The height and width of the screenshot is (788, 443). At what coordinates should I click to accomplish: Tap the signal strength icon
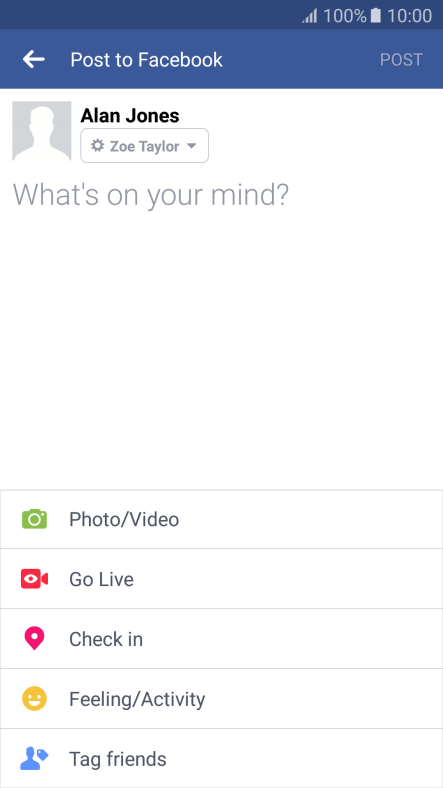(x=309, y=16)
